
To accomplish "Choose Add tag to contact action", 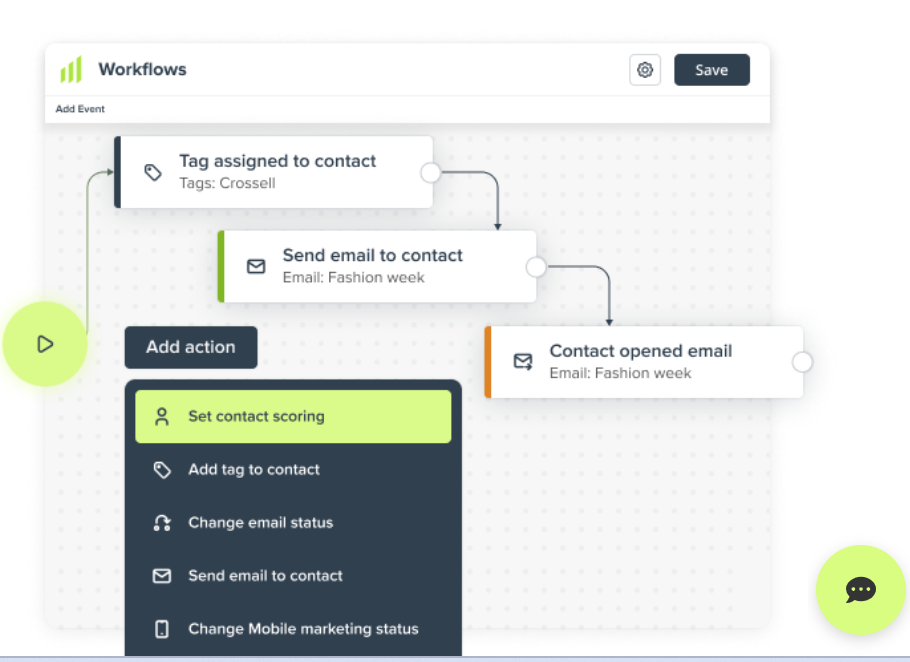I will coord(254,470).
